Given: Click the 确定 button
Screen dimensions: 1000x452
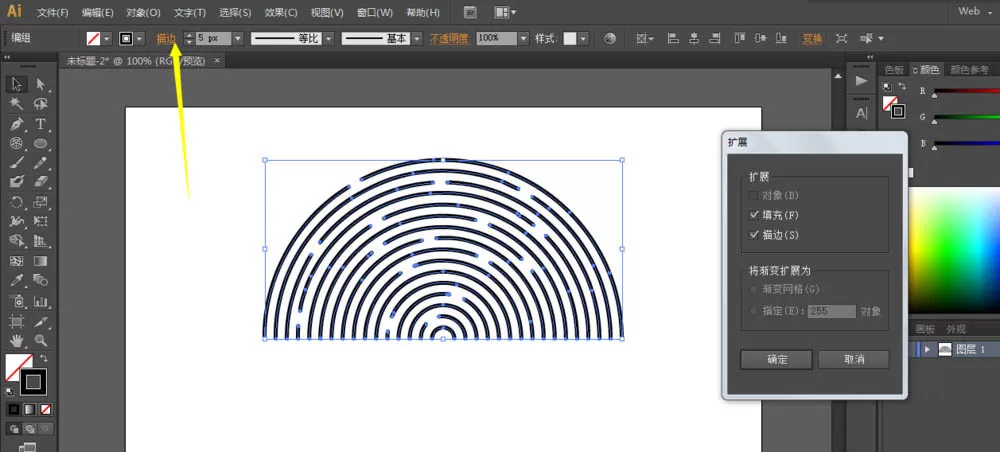Looking at the screenshot, I should click(x=776, y=360).
